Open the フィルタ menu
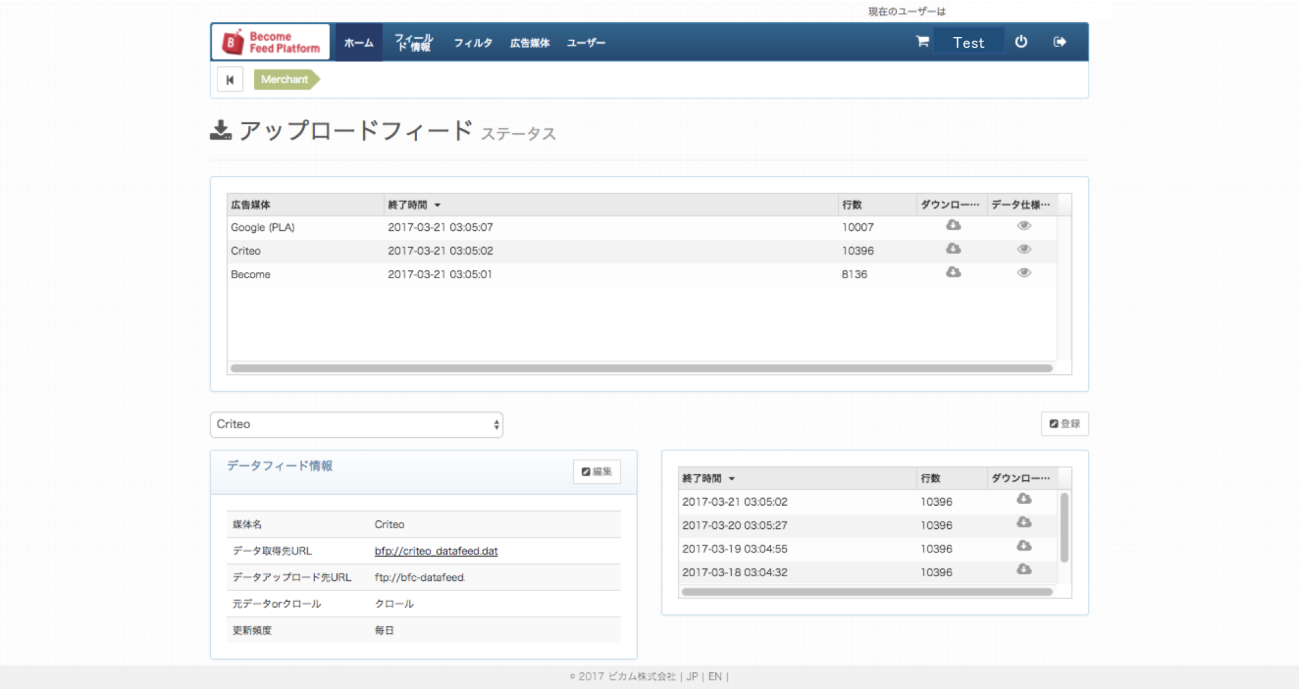This screenshot has width=1299, height=689. 473,43
